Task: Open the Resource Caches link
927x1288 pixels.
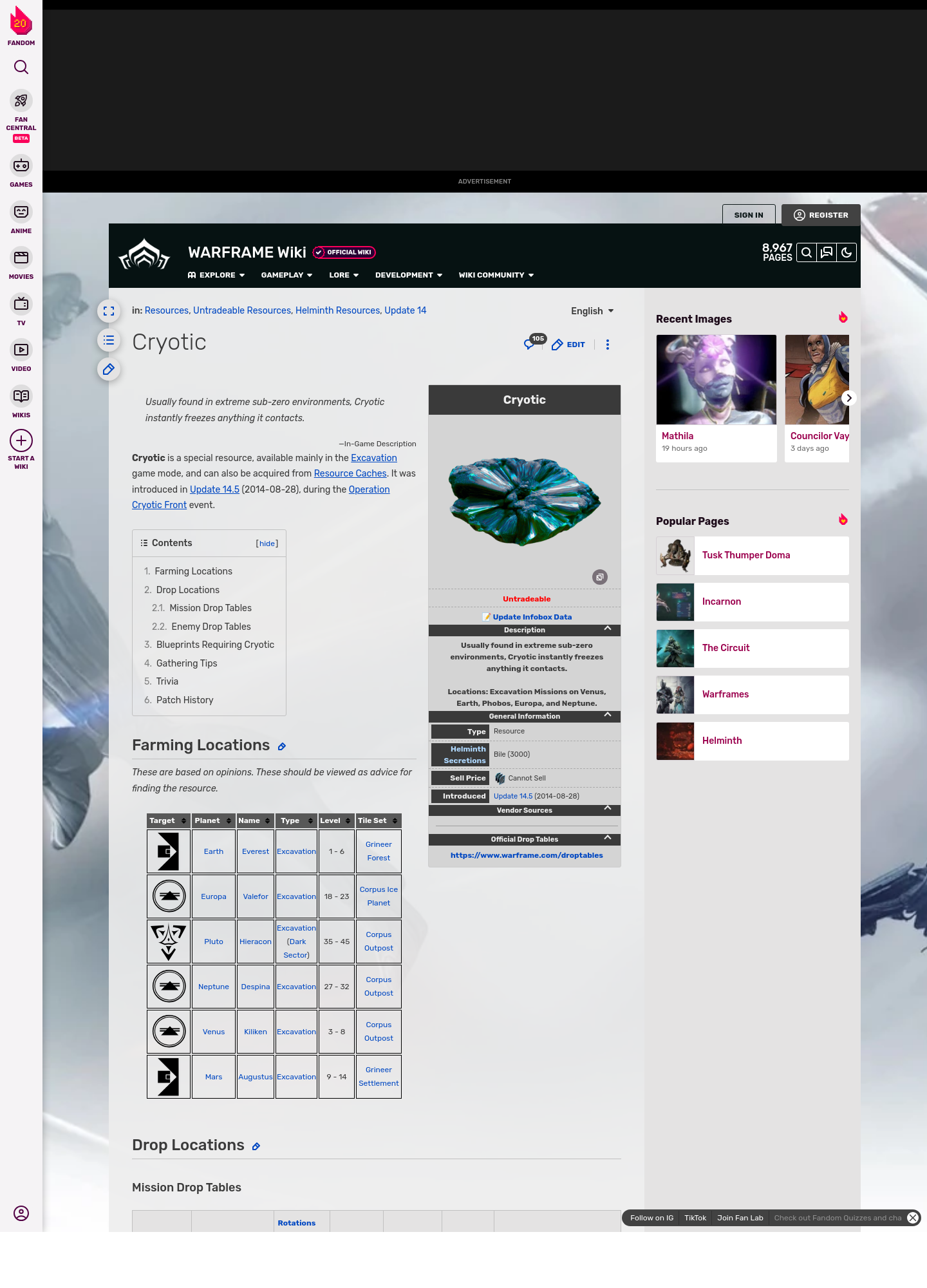Action: pyautogui.click(x=350, y=473)
